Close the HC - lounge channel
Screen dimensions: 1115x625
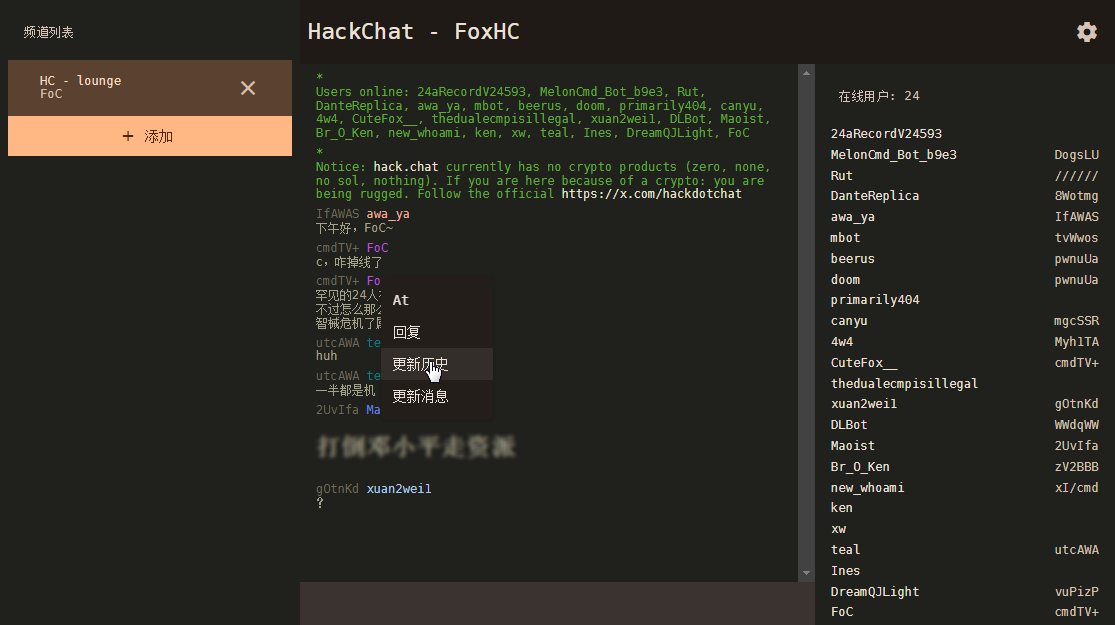pos(247,88)
